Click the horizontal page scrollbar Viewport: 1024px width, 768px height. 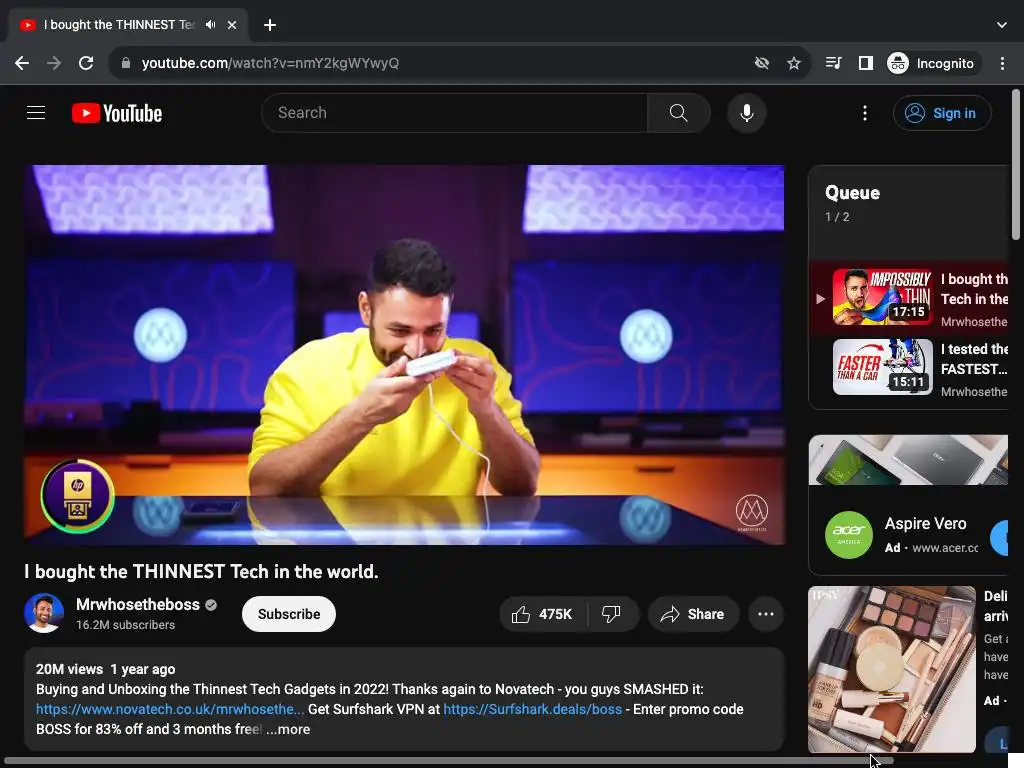(449, 761)
